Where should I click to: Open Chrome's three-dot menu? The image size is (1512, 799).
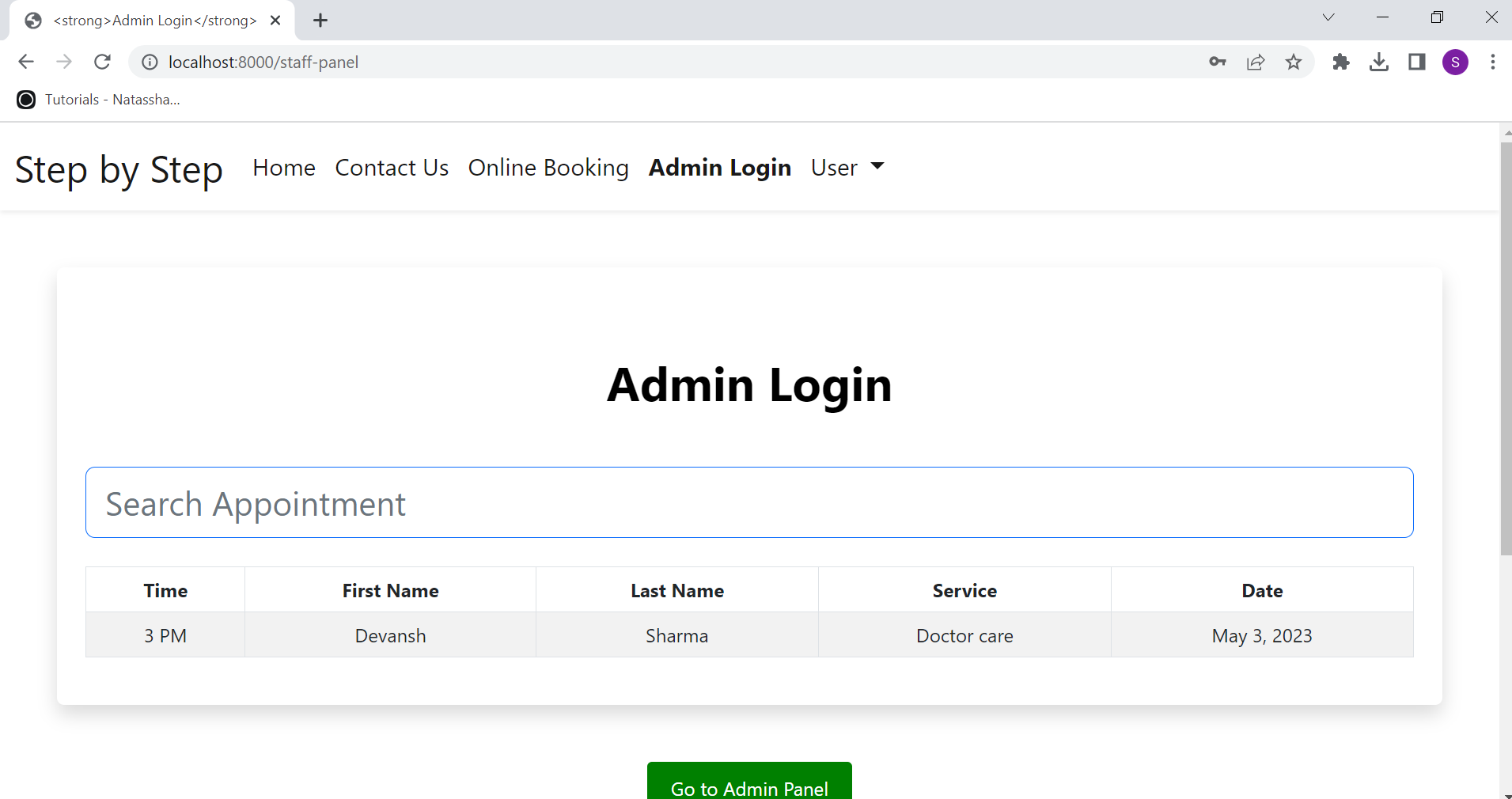[1493, 62]
